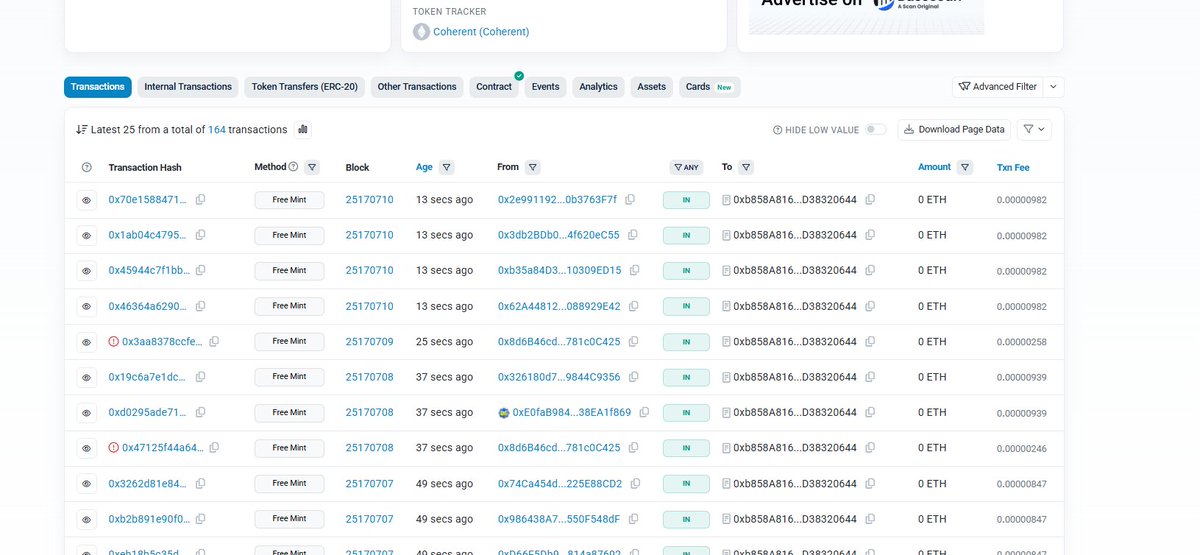Preview transaction 0x47125f44a64 with eye icon
This screenshot has width=1200, height=555.
point(86,448)
